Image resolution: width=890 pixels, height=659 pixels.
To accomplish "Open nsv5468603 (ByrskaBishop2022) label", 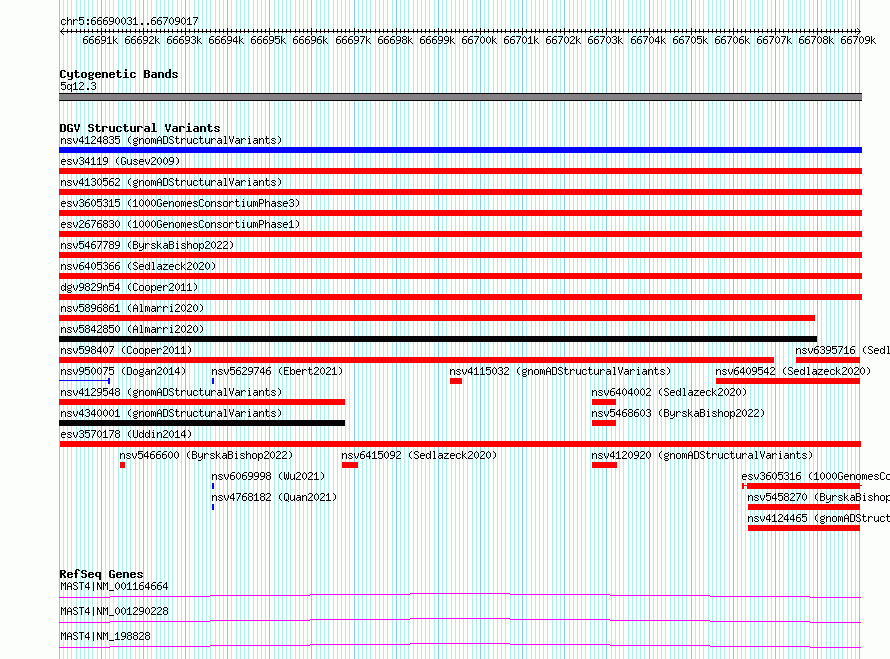I will tap(678, 413).
